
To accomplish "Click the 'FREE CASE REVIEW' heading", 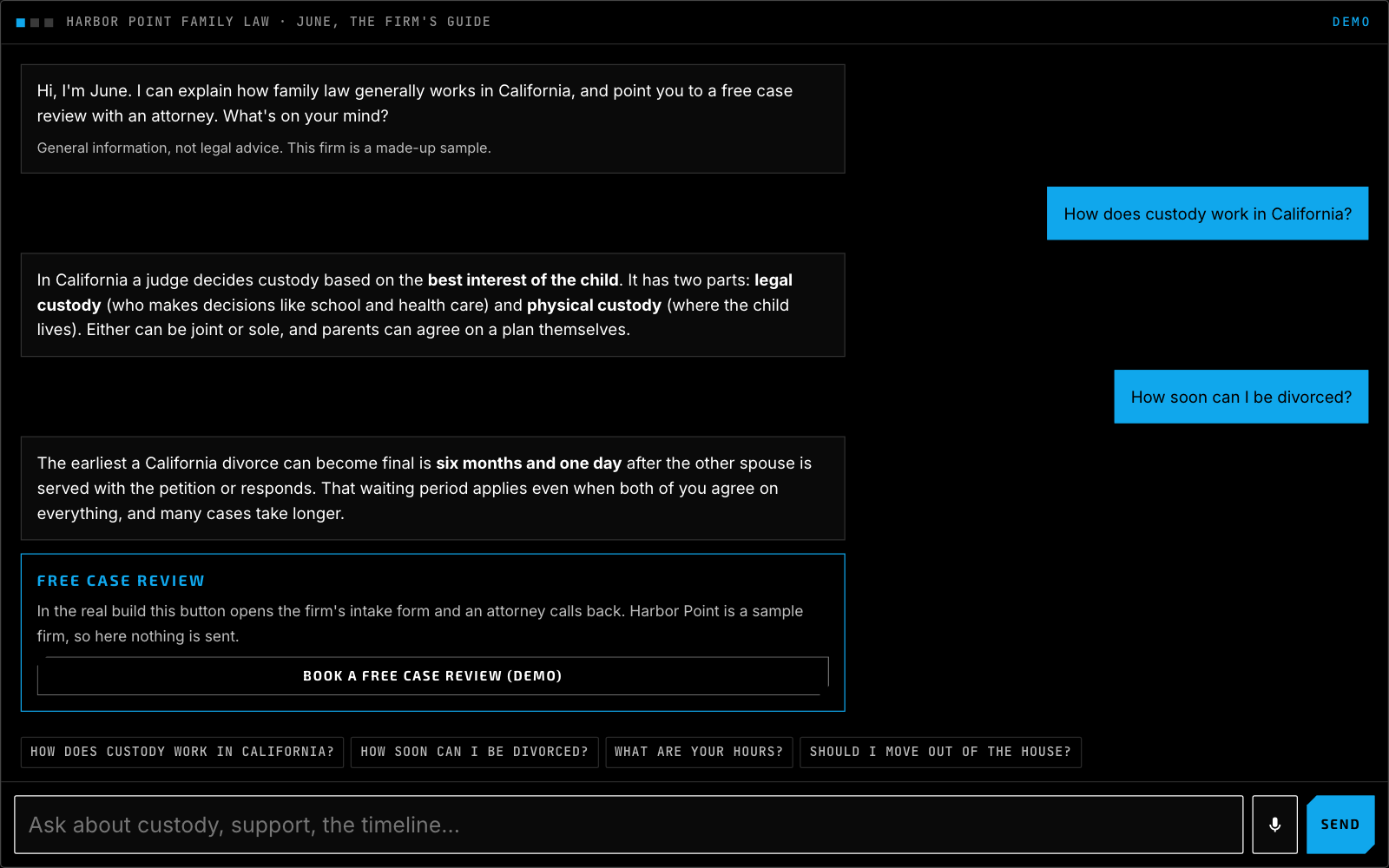I will (121, 581).
